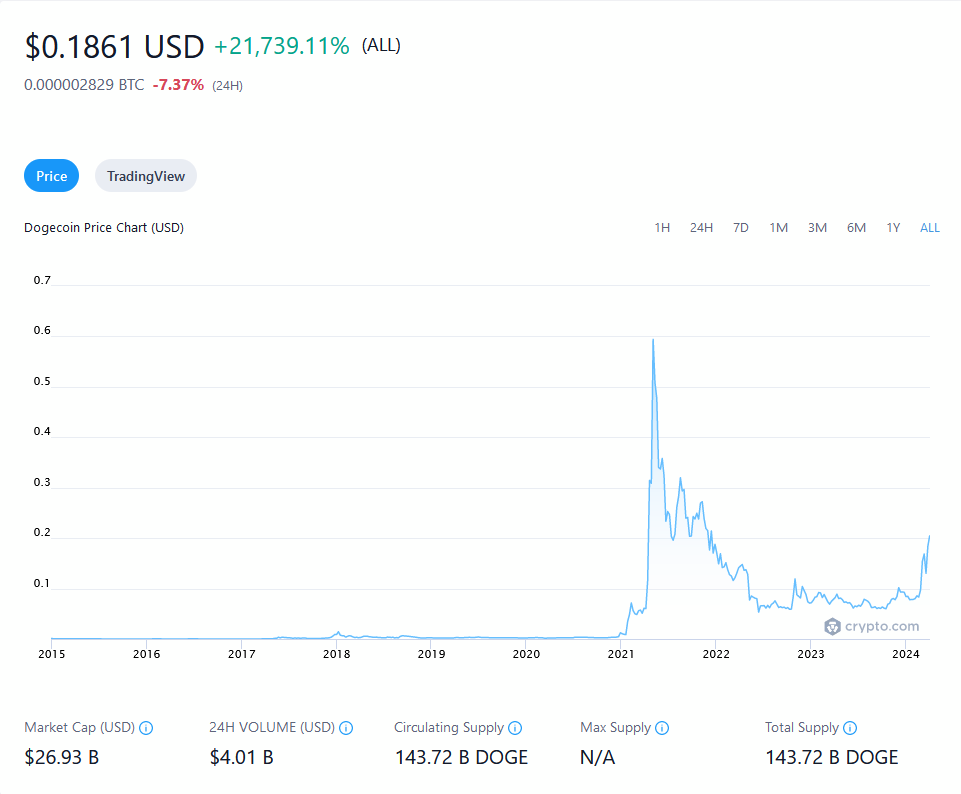The width and height of the screenshot is (961, 794).
Task: Click the N/A max supply value
Action: pyautogui.click(x=598, y=757)
